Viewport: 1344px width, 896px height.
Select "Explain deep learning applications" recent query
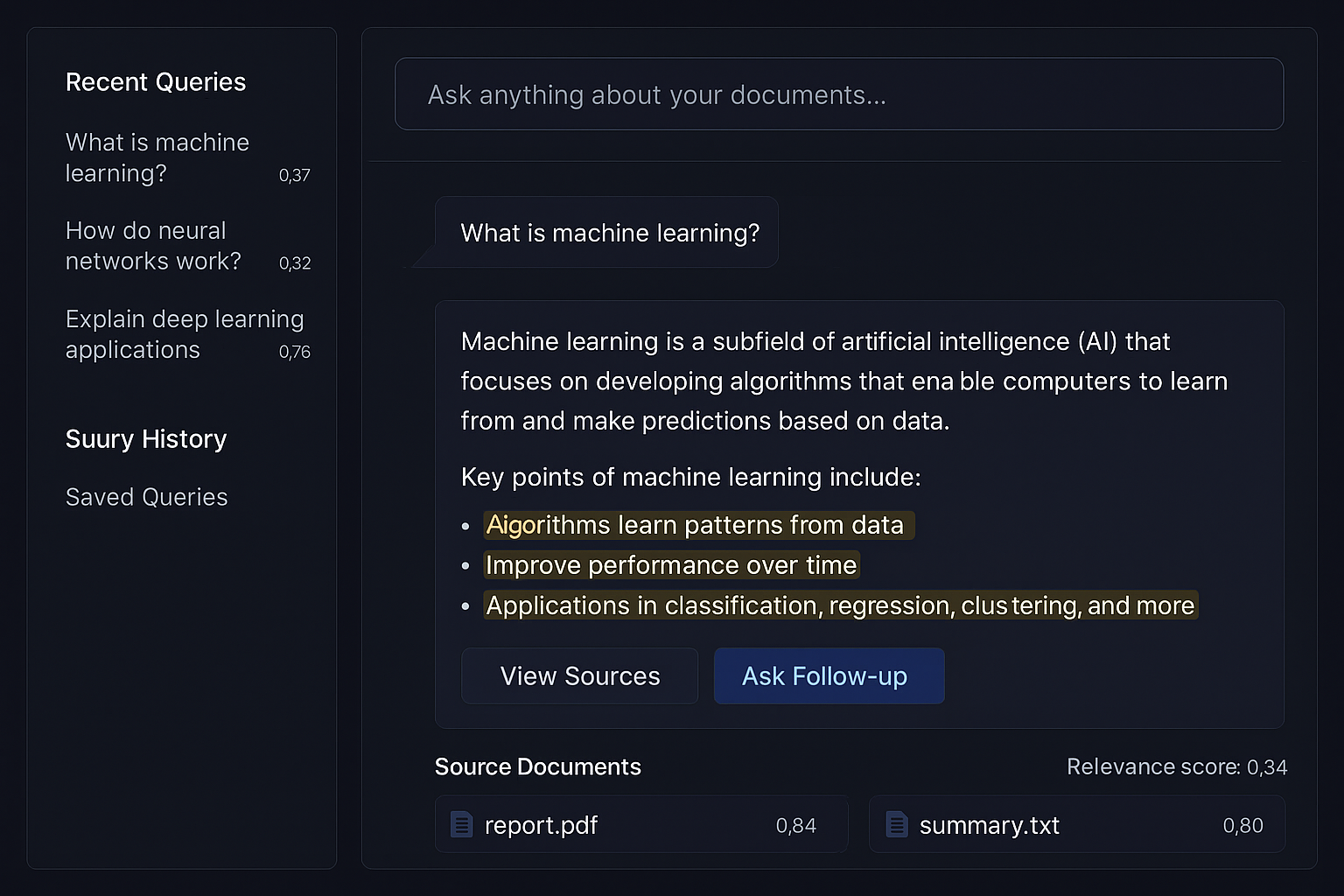click(184, 334)
